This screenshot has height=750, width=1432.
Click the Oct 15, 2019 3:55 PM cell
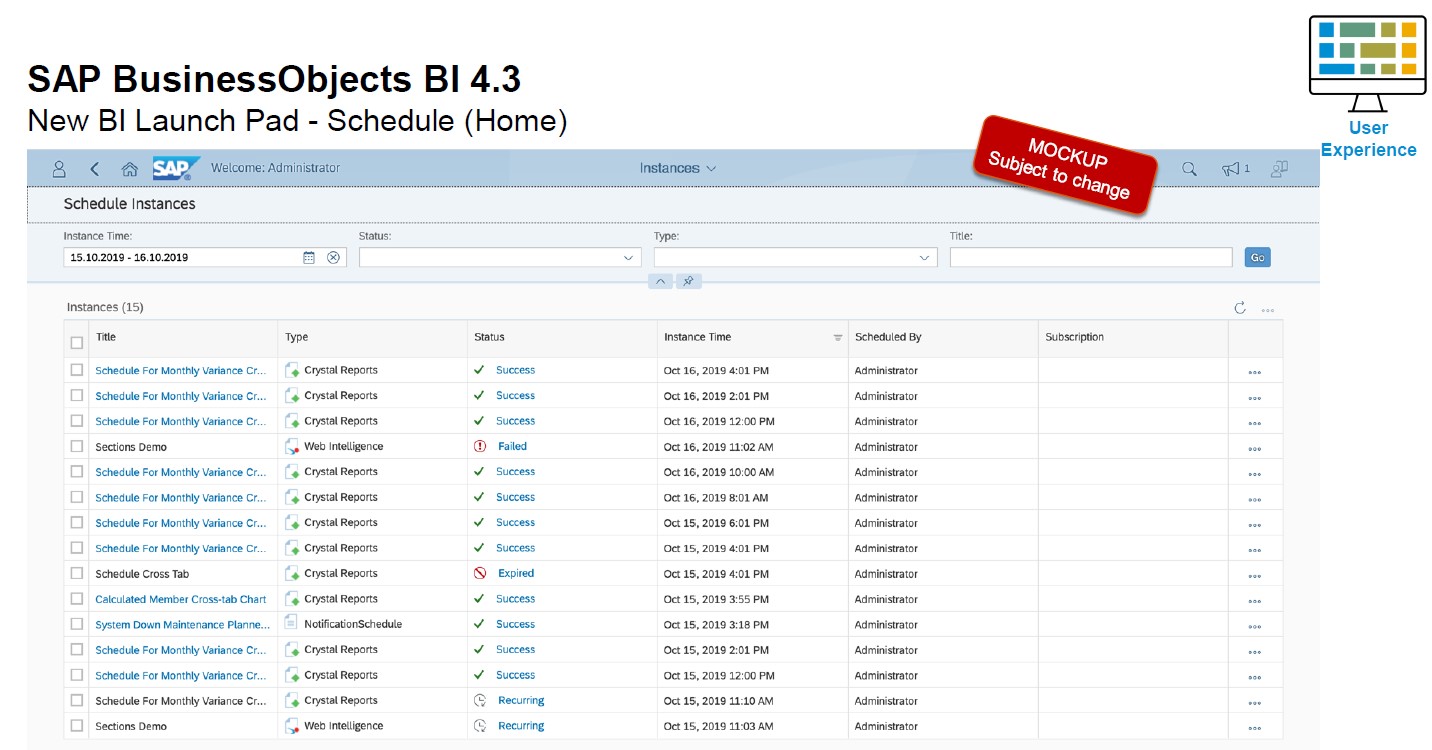point(716,599)
